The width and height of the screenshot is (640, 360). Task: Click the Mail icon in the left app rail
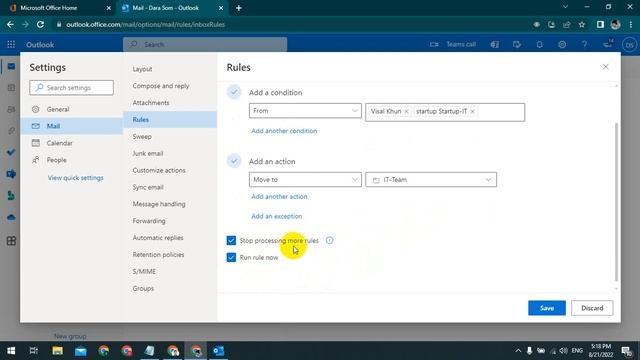coord(11,66)
